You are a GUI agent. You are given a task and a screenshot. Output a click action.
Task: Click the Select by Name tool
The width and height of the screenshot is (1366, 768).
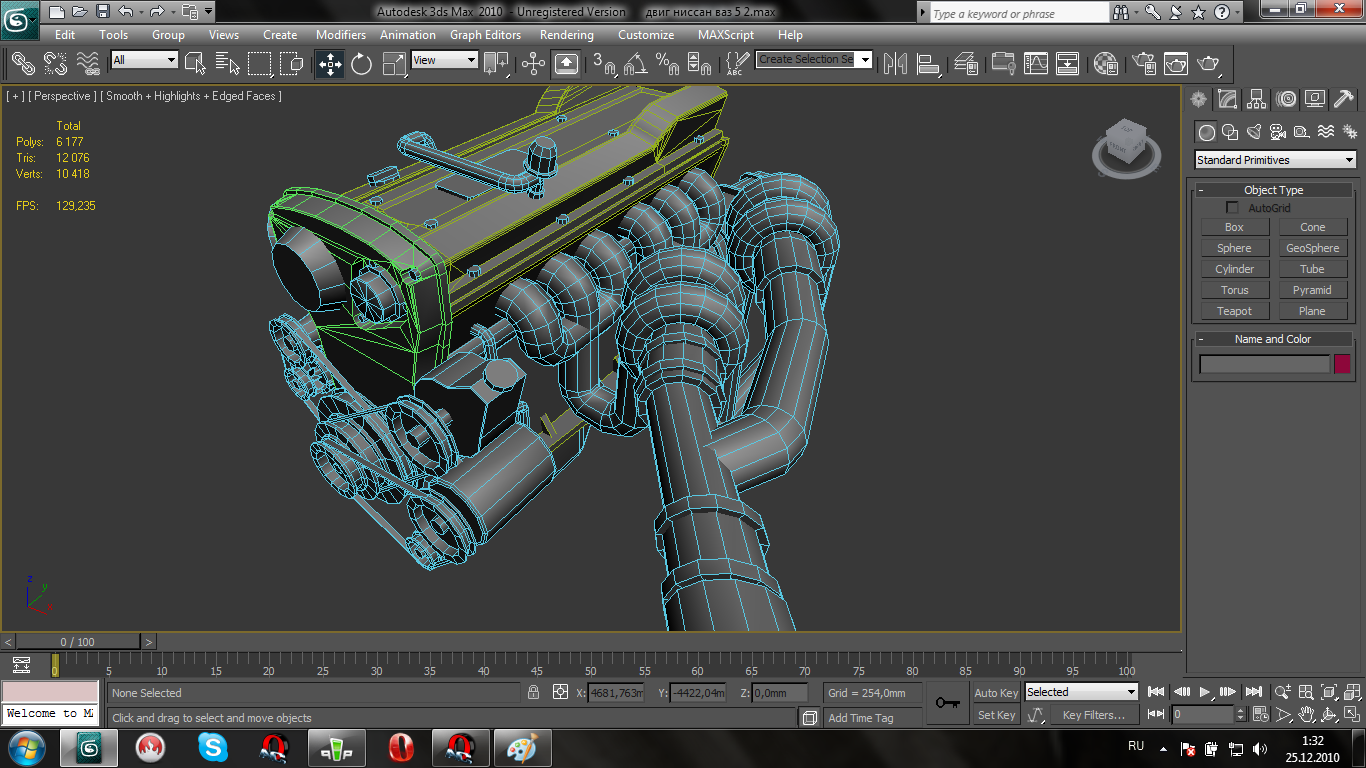[227, 64]
